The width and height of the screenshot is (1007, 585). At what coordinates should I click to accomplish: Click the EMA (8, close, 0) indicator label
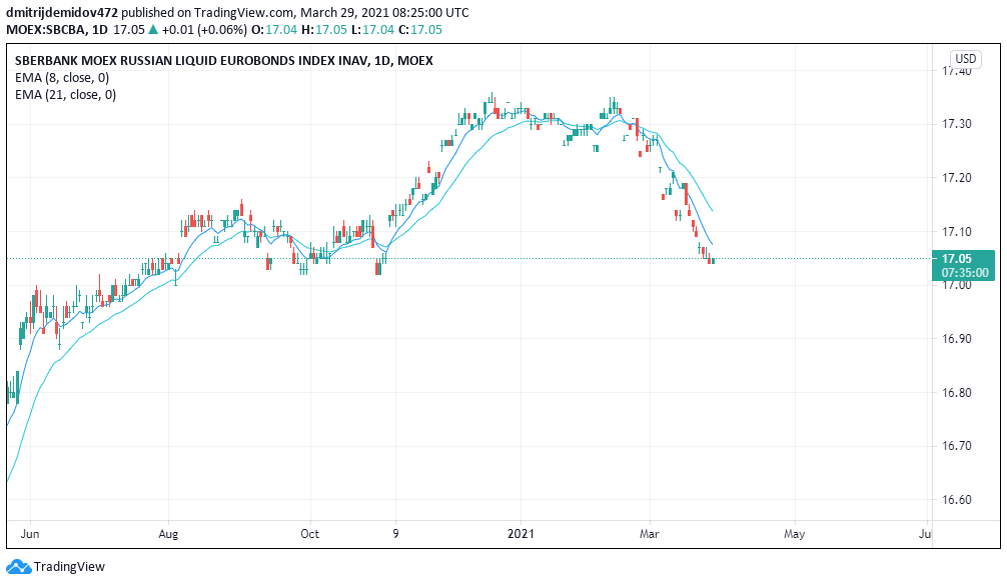(x=62, y=78)
